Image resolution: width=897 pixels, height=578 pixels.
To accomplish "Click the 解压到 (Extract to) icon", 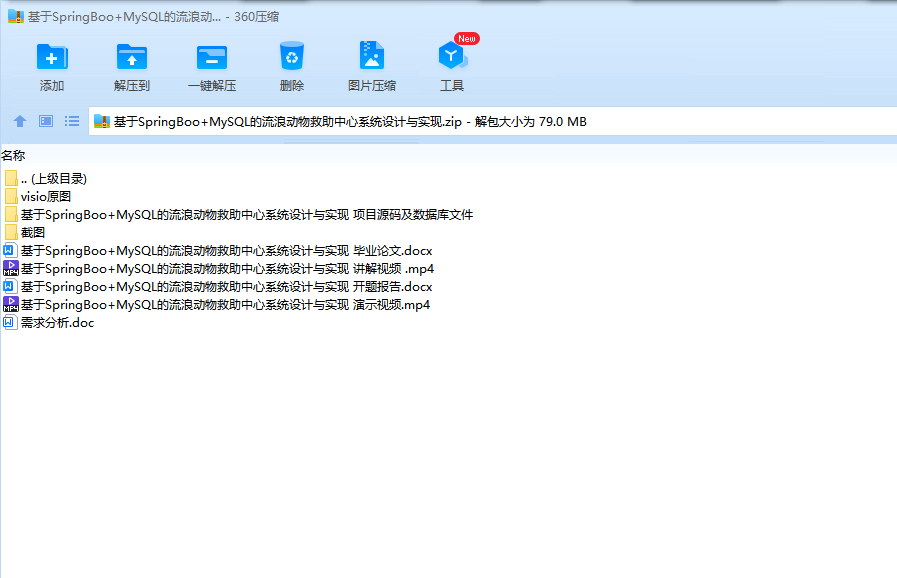I will coord(132,57).
